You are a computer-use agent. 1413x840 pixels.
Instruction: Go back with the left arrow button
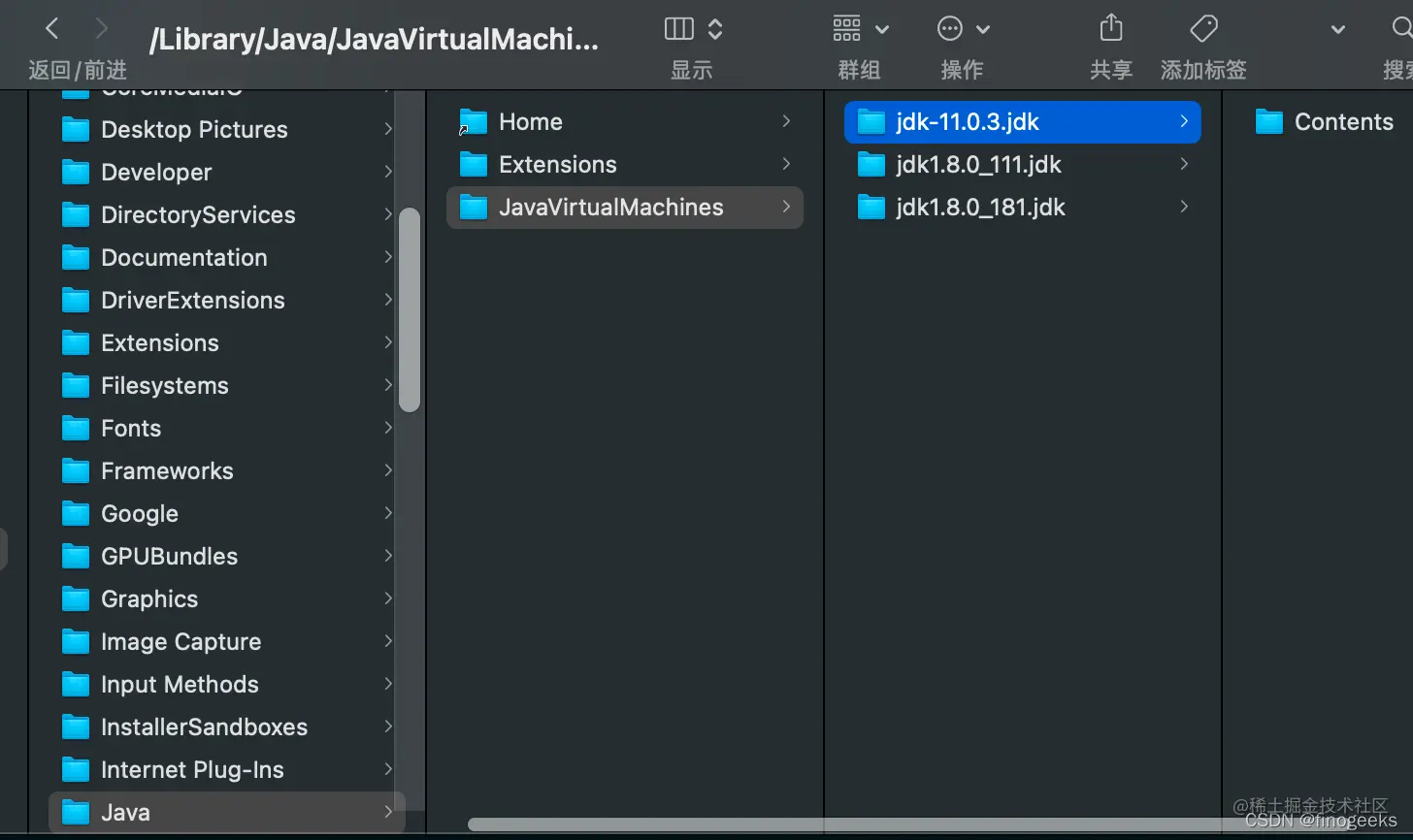52,29
